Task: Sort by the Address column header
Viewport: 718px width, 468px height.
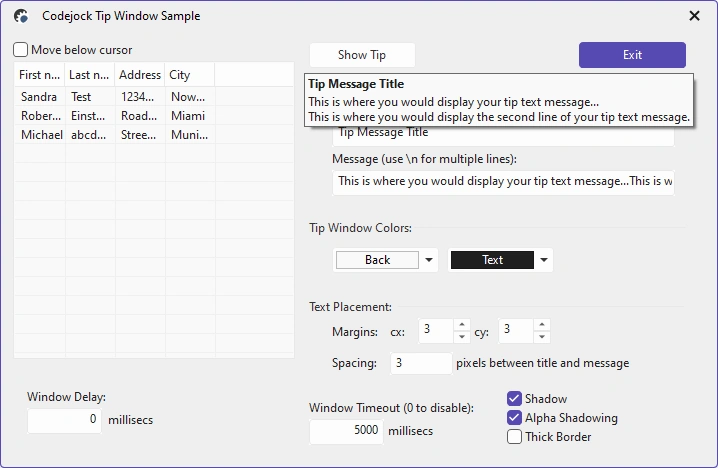Action: coord(140,75)
